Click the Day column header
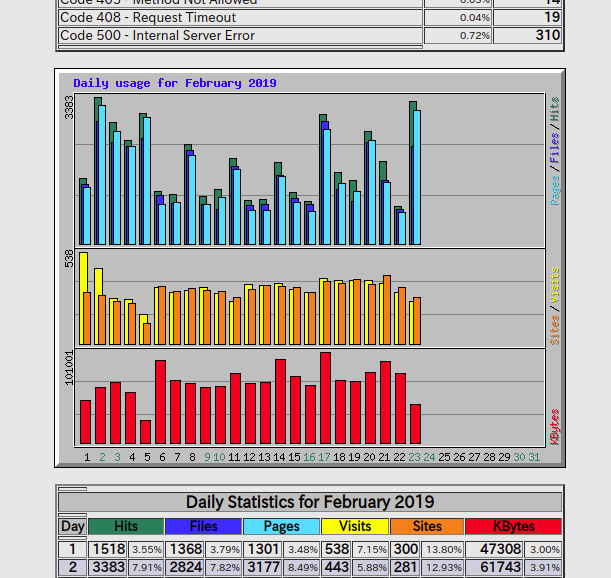The image size is (611, 578). click(x=72, y=526)
